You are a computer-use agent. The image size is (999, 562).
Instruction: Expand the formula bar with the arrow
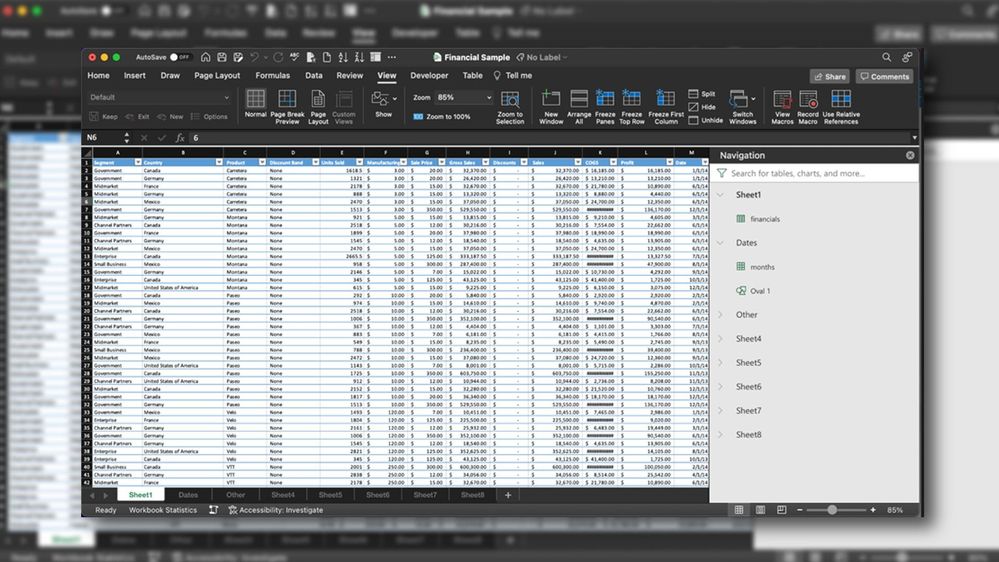pos(914,138)
